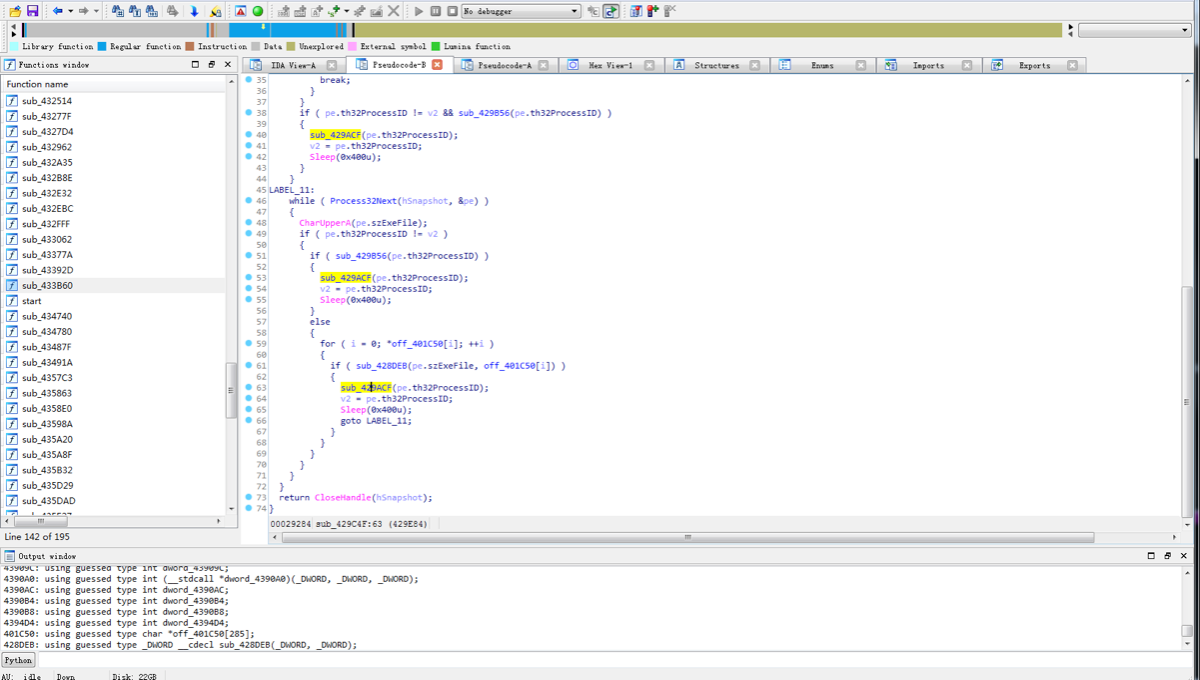This screenshot has width=1200, height=680.
Task: Switch to the Enums tab
Action: [822, 65]
